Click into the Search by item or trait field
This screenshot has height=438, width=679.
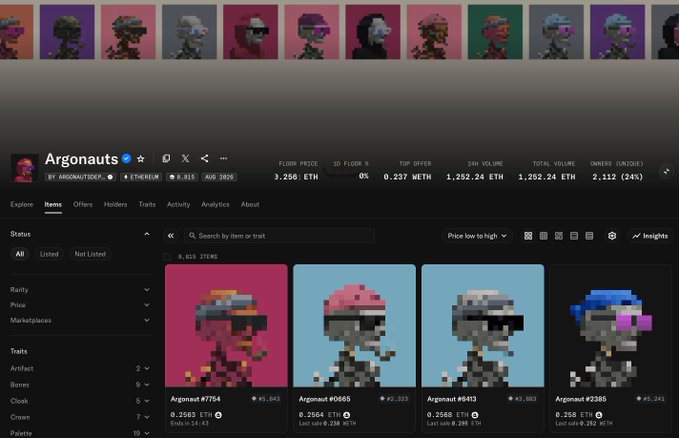pyautogui.click(x=279, y=236)
